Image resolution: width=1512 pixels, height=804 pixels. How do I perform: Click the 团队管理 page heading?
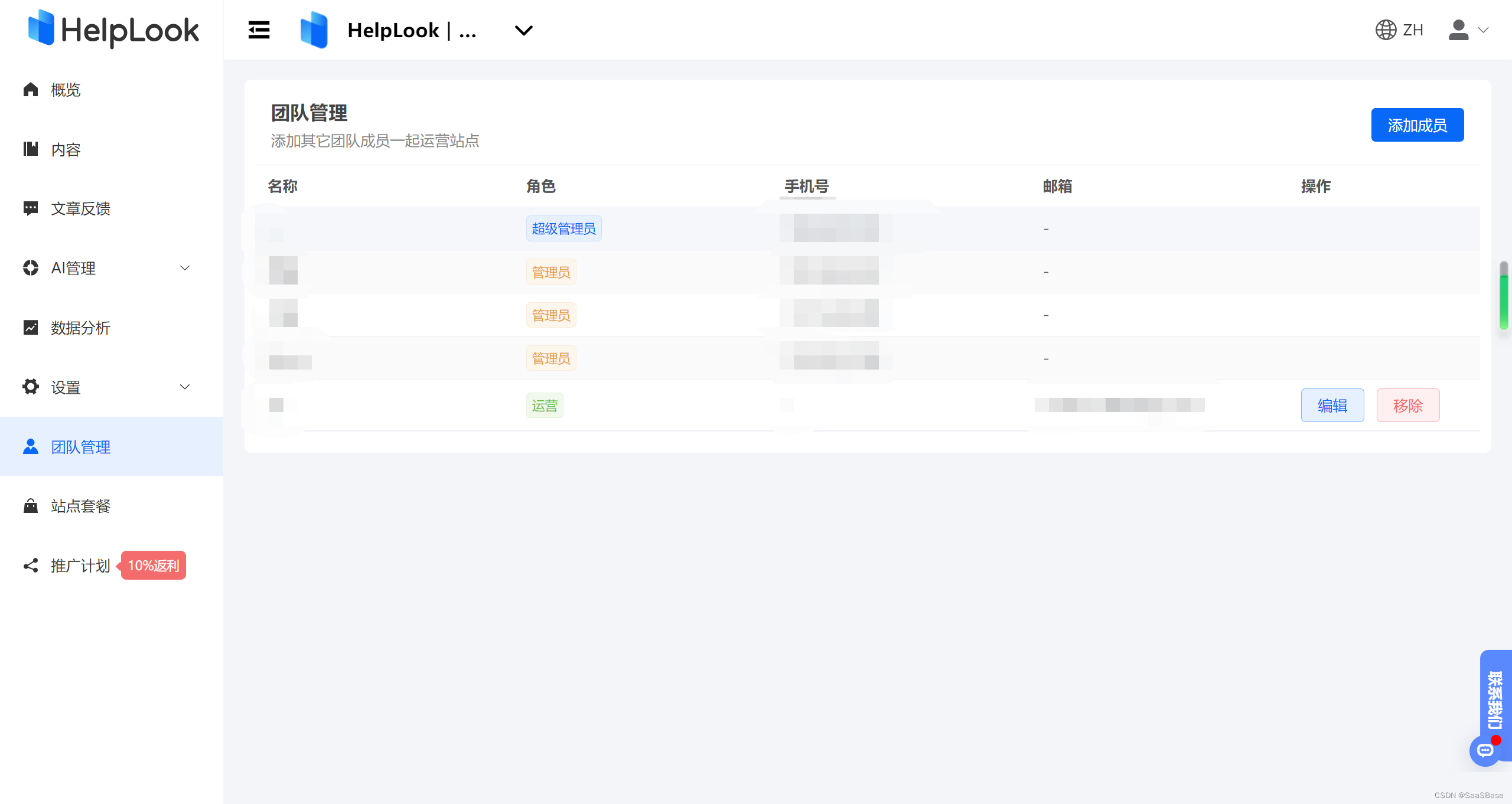(309, 113)
